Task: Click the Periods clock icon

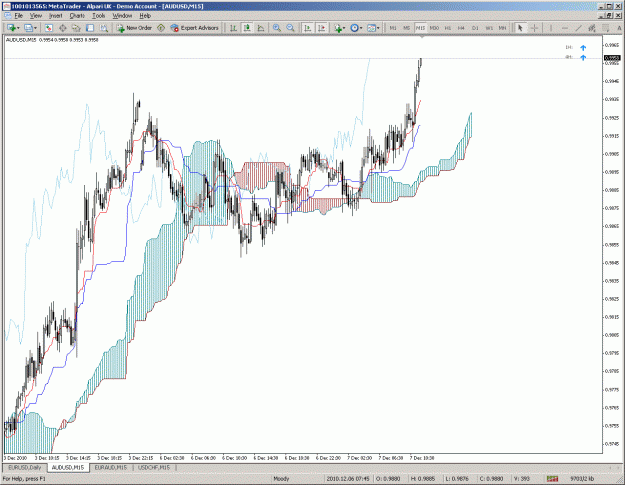Action: coord(354,28)
